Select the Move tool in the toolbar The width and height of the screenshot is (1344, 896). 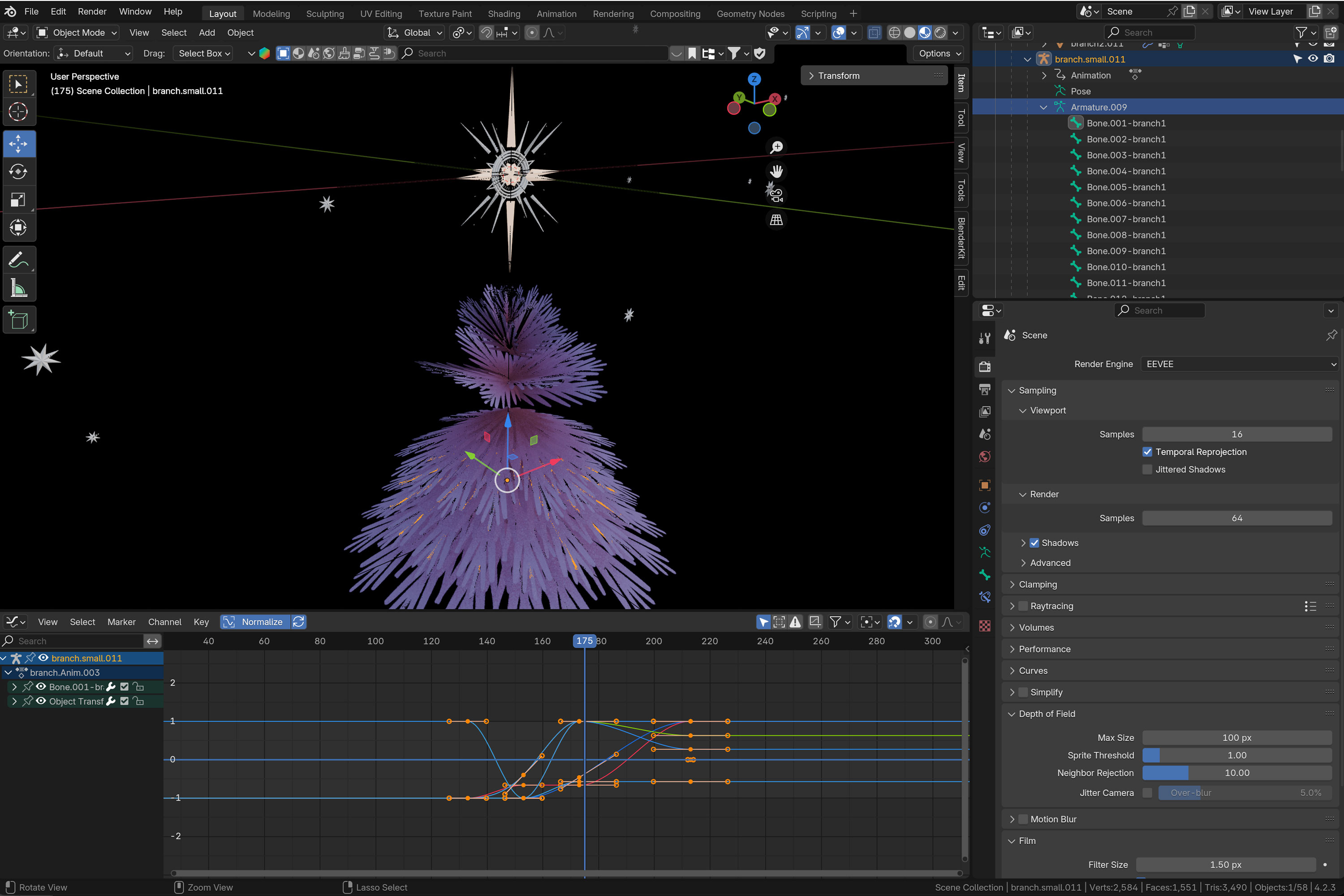[19, 143]
